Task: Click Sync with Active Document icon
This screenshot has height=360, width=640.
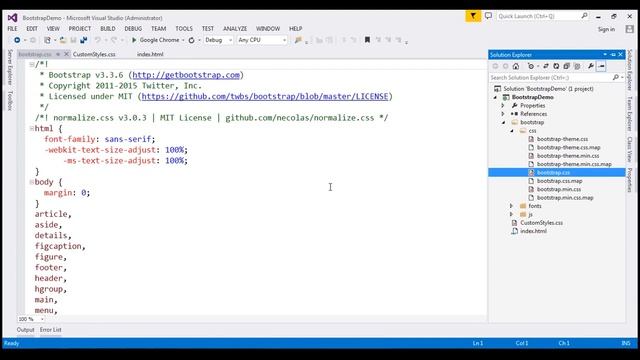Action: click(x=546, y=66)
